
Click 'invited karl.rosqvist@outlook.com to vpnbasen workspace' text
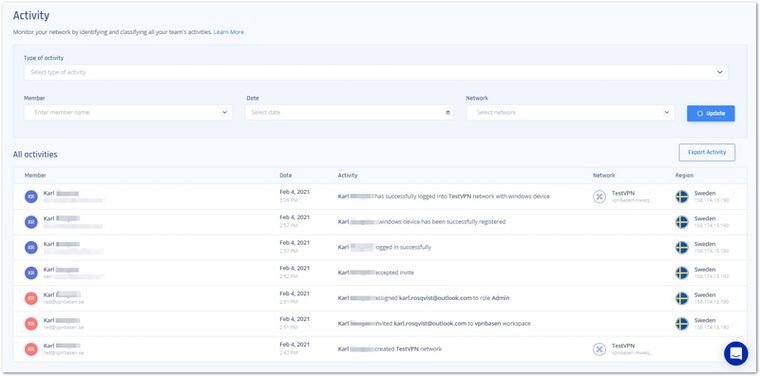(453, 324)
